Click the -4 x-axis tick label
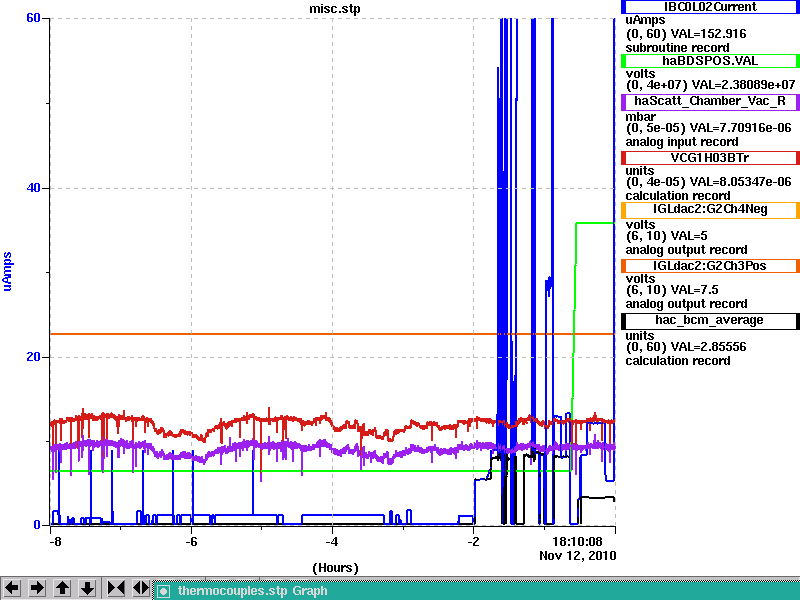The height and width of the screenshot is (600, 800). 332,541
